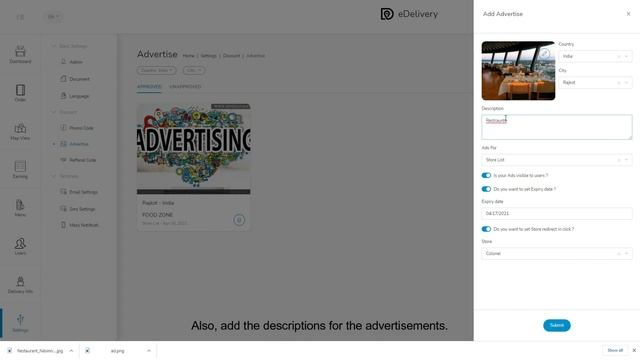Click the eDelivery logo

click(x=409, y=14)
